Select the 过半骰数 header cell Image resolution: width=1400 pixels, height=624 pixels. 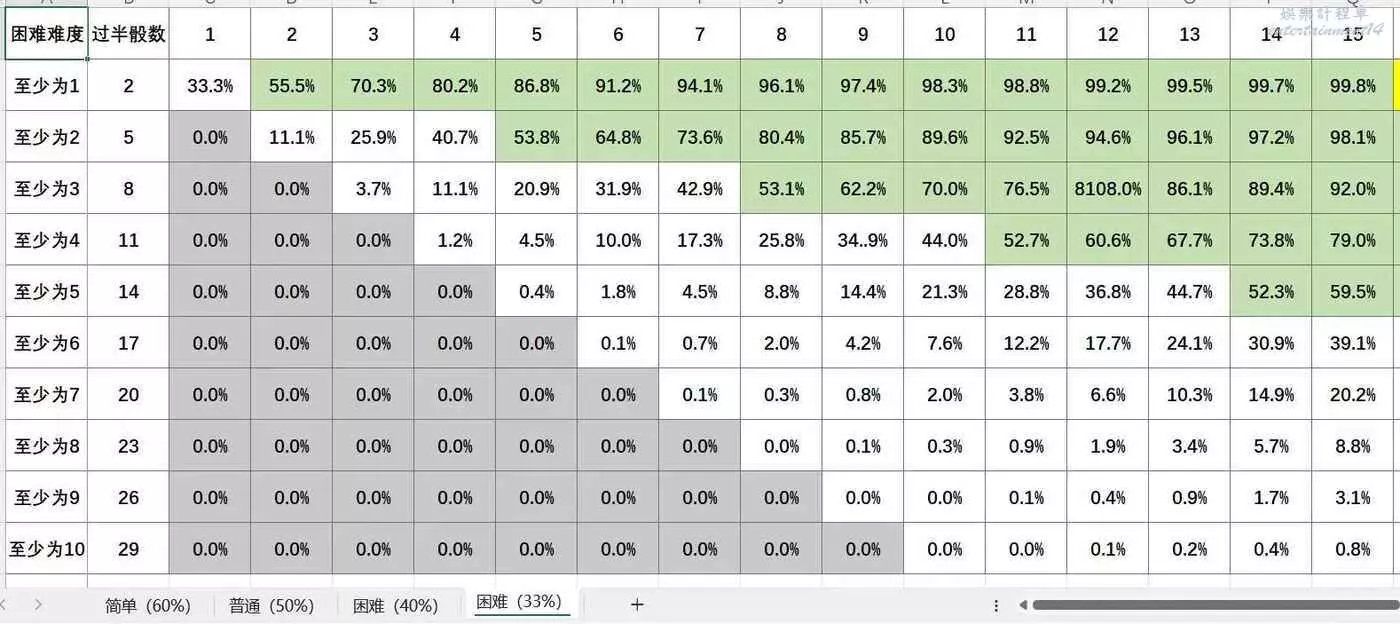[x=128, y=35]
